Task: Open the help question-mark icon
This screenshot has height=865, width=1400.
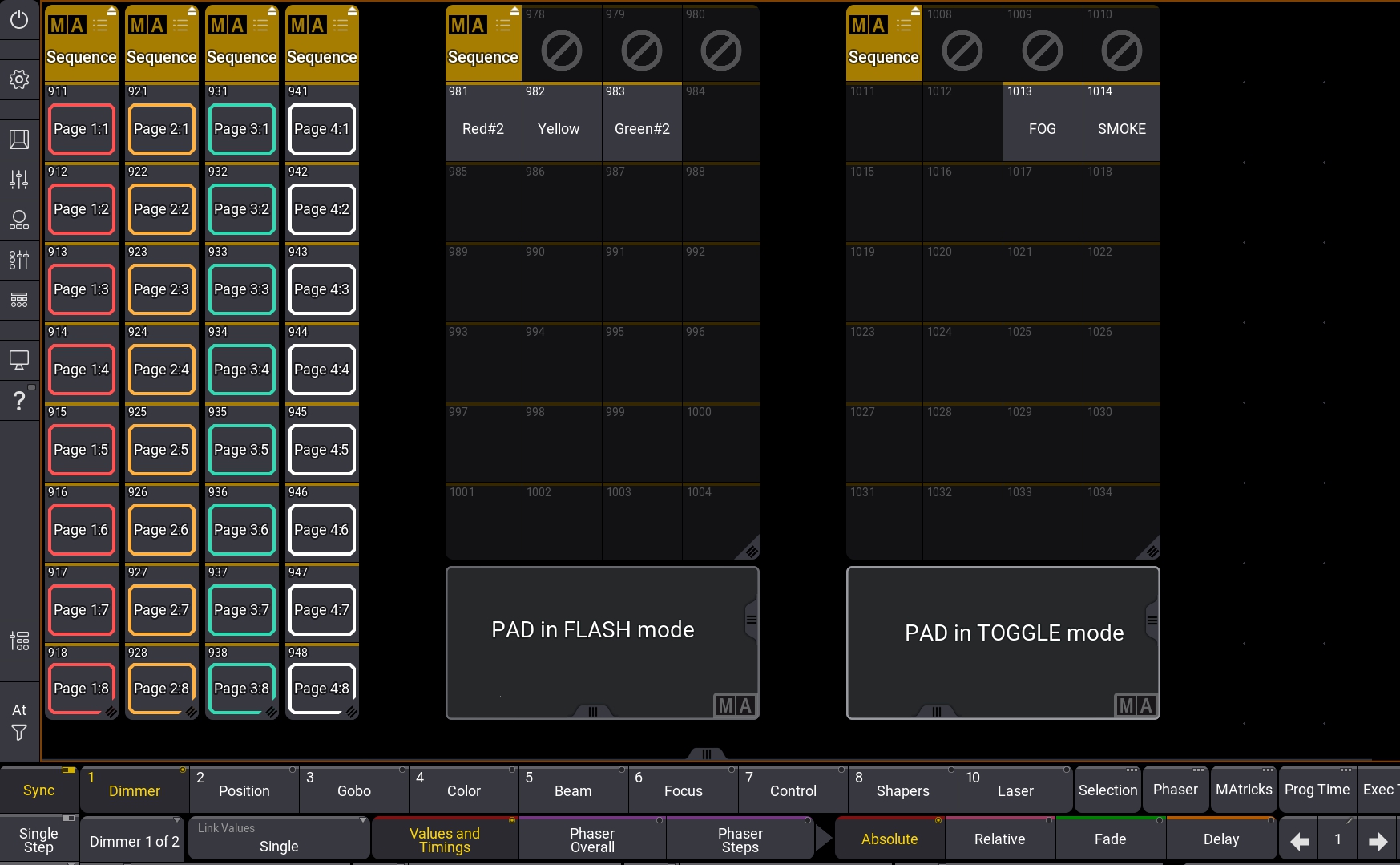Action: point(19,400)
